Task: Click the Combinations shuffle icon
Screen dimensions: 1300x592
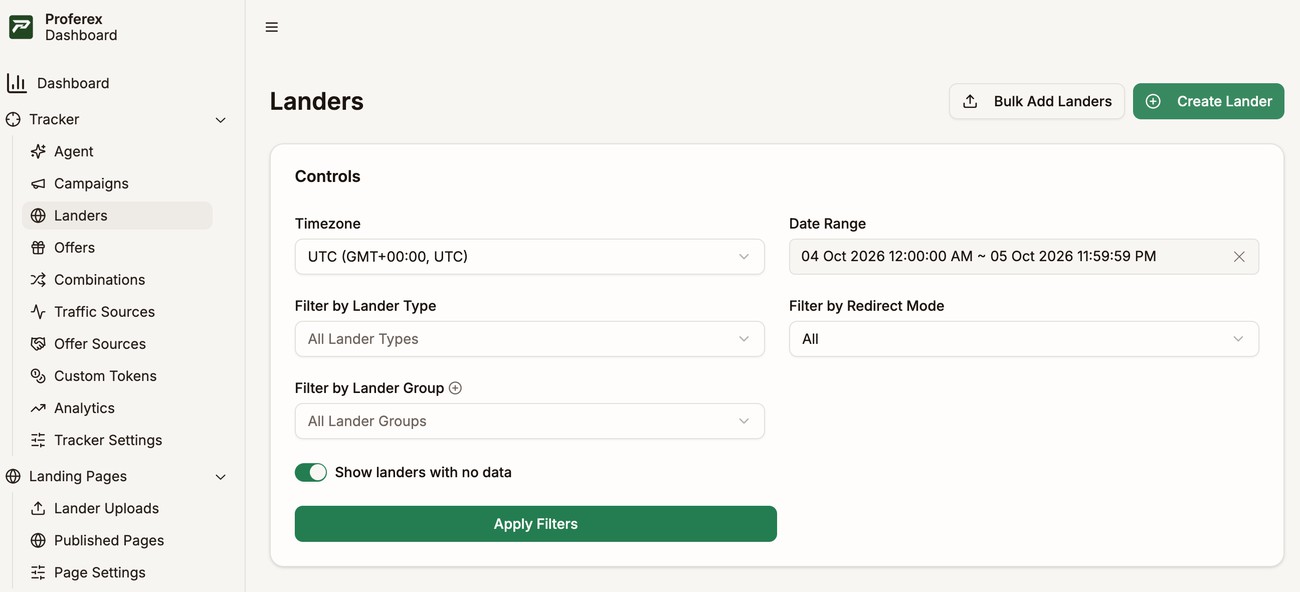Action: [38, 279]
